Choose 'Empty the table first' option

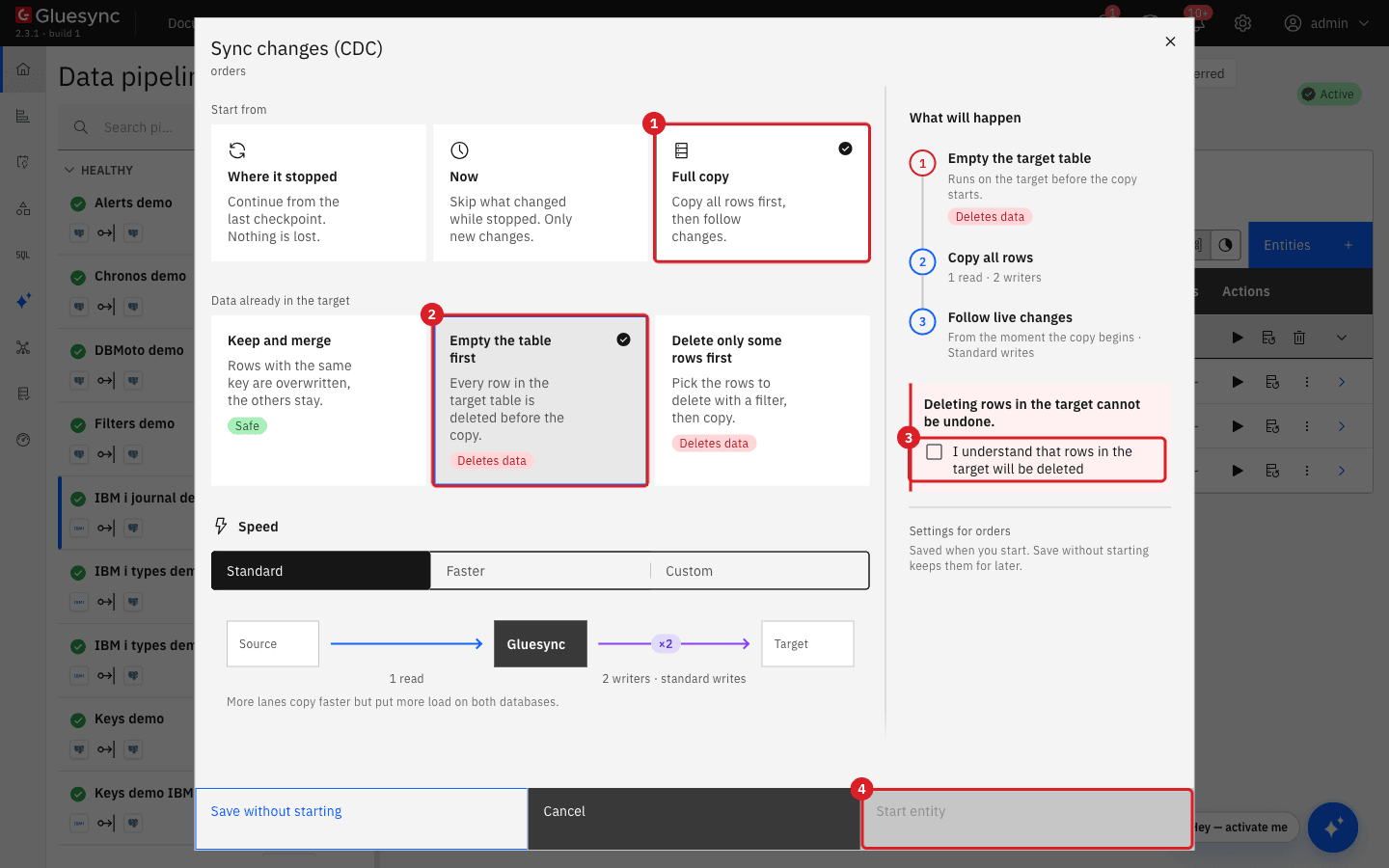click(x=540, y=400)
